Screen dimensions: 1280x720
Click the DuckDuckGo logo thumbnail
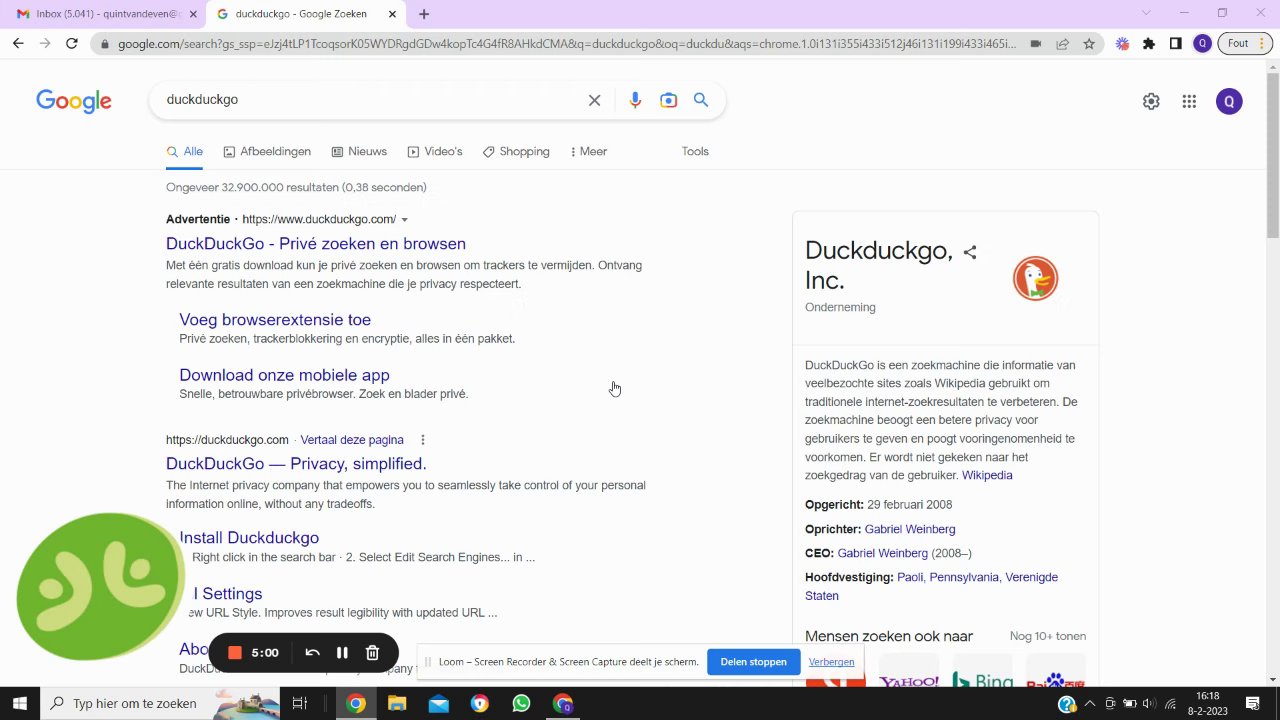1035,279
